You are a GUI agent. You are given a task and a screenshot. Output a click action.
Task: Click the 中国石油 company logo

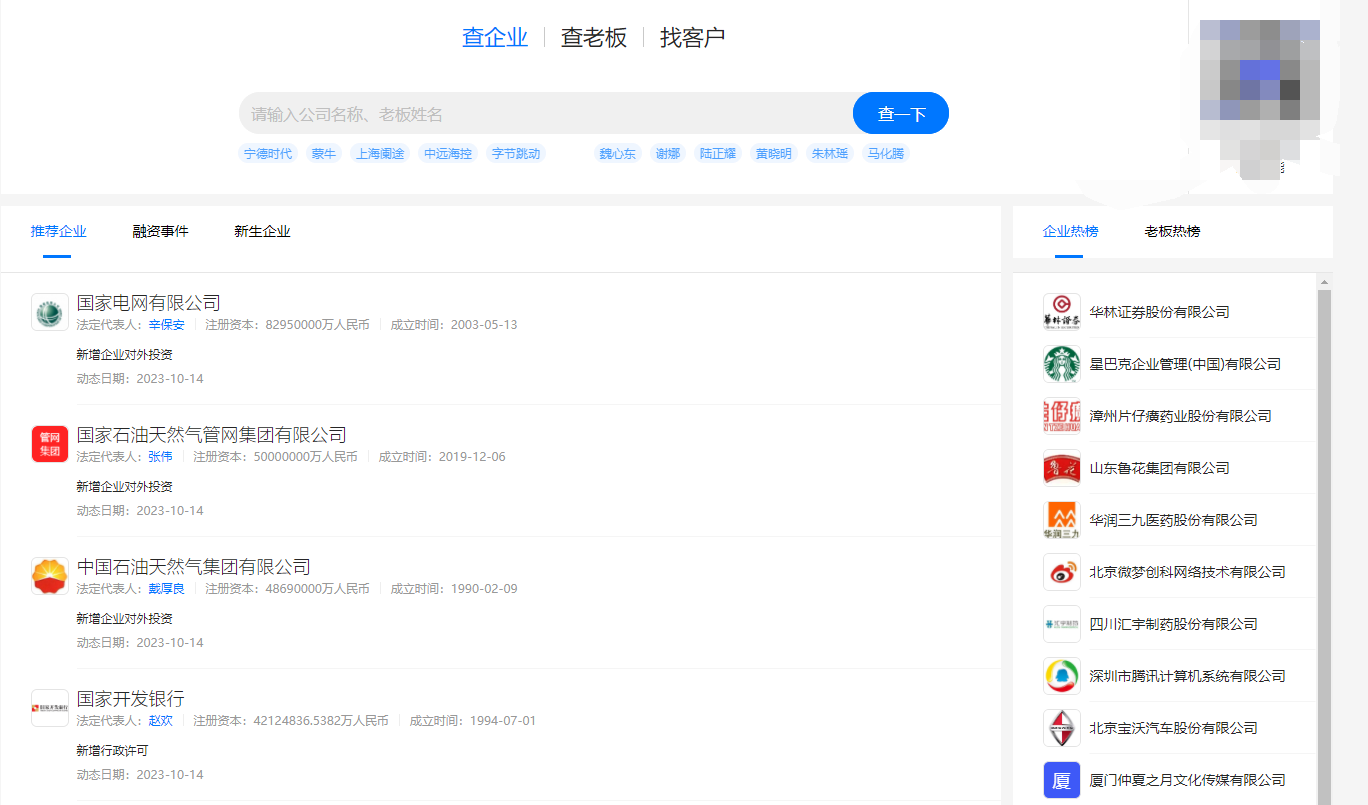click(x=50, y=576)
